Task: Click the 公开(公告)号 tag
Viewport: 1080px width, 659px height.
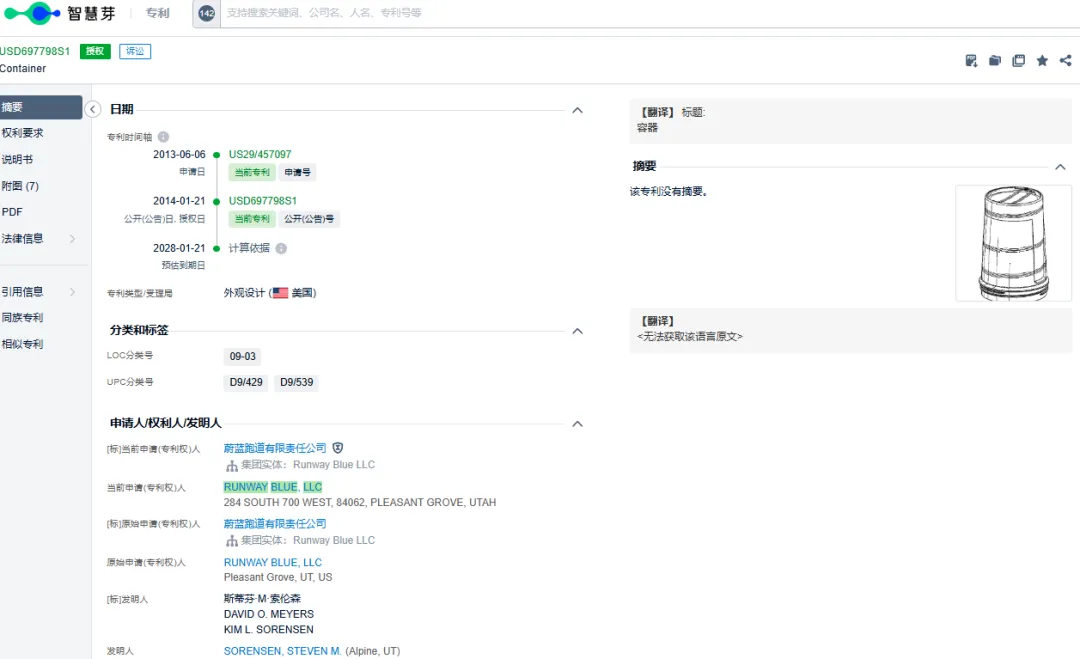Action: pos(309,219)
